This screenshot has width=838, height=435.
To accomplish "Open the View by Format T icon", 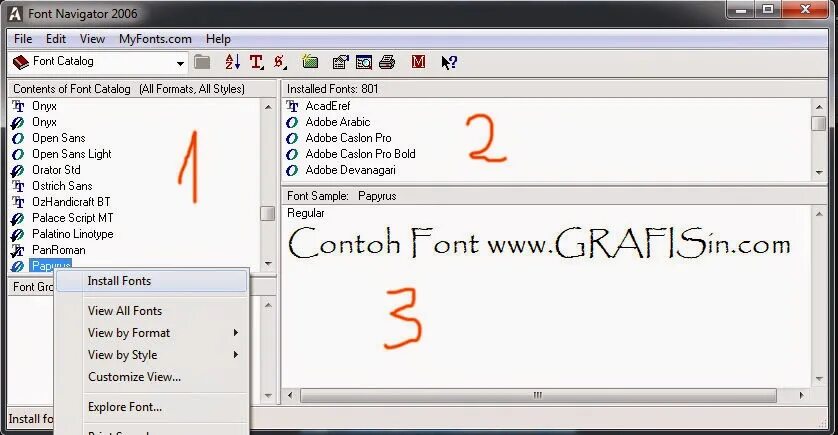I will [x=257, y=62].
